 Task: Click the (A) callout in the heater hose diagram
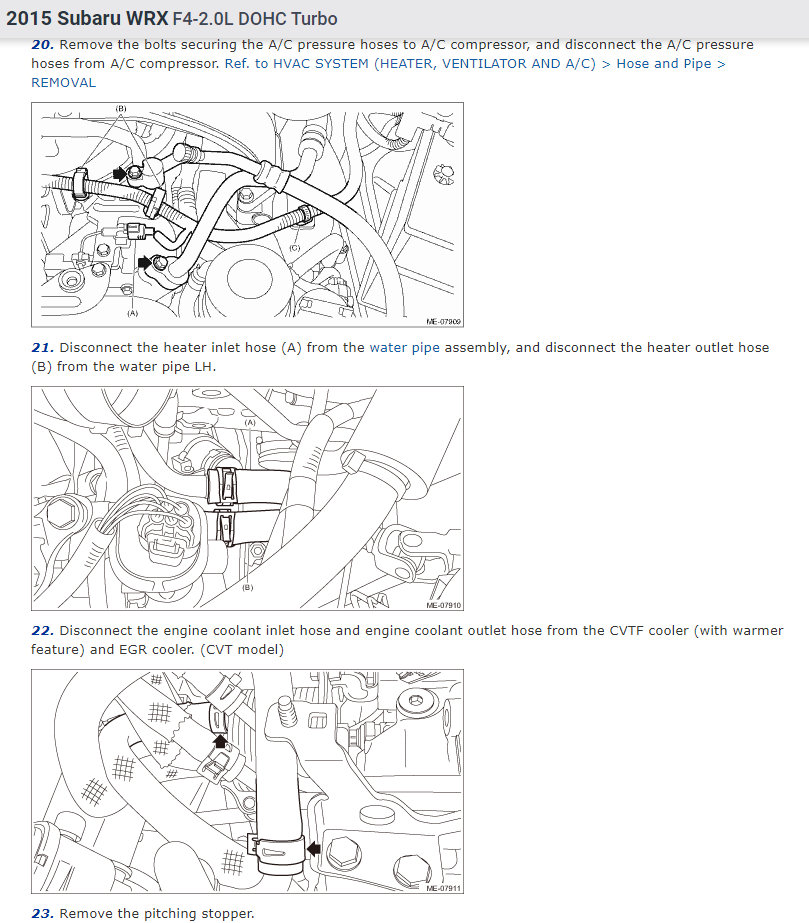click(x=250, y=423)
